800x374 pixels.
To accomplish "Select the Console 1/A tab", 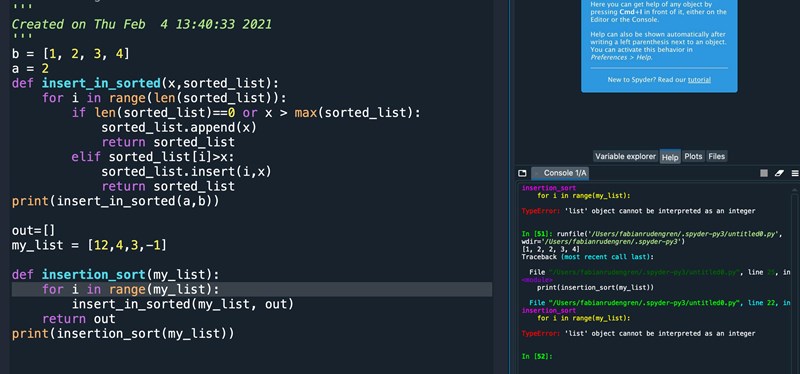I will [560, 173].
